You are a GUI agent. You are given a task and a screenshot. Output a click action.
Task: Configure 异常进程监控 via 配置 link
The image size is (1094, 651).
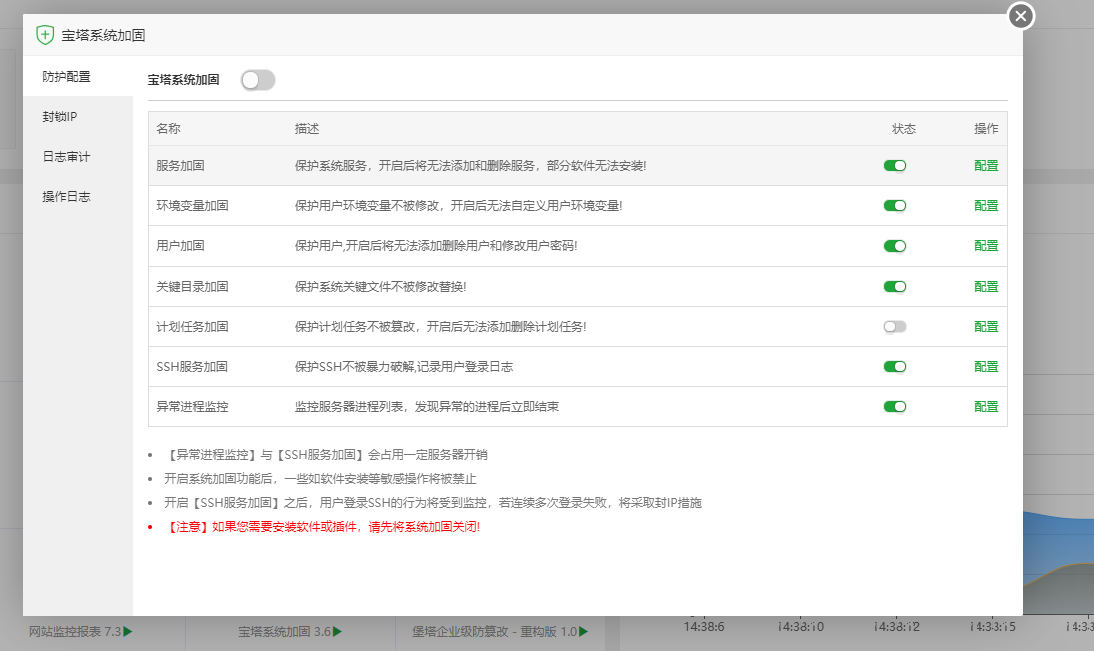(985, 407)
